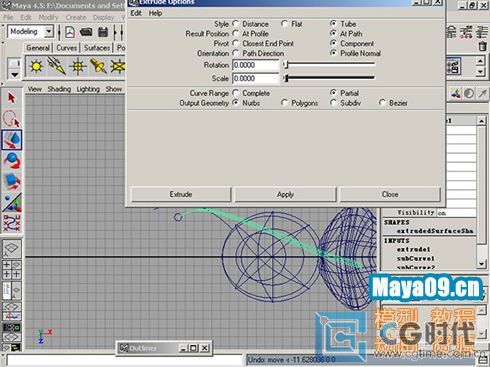
Task: Click the new scene icon
Action: point(70,32)
